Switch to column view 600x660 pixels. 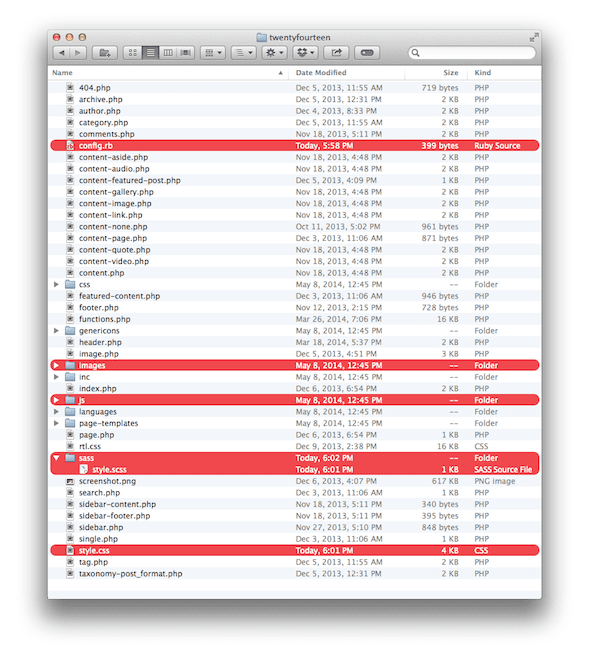click(x=168, y=53)
